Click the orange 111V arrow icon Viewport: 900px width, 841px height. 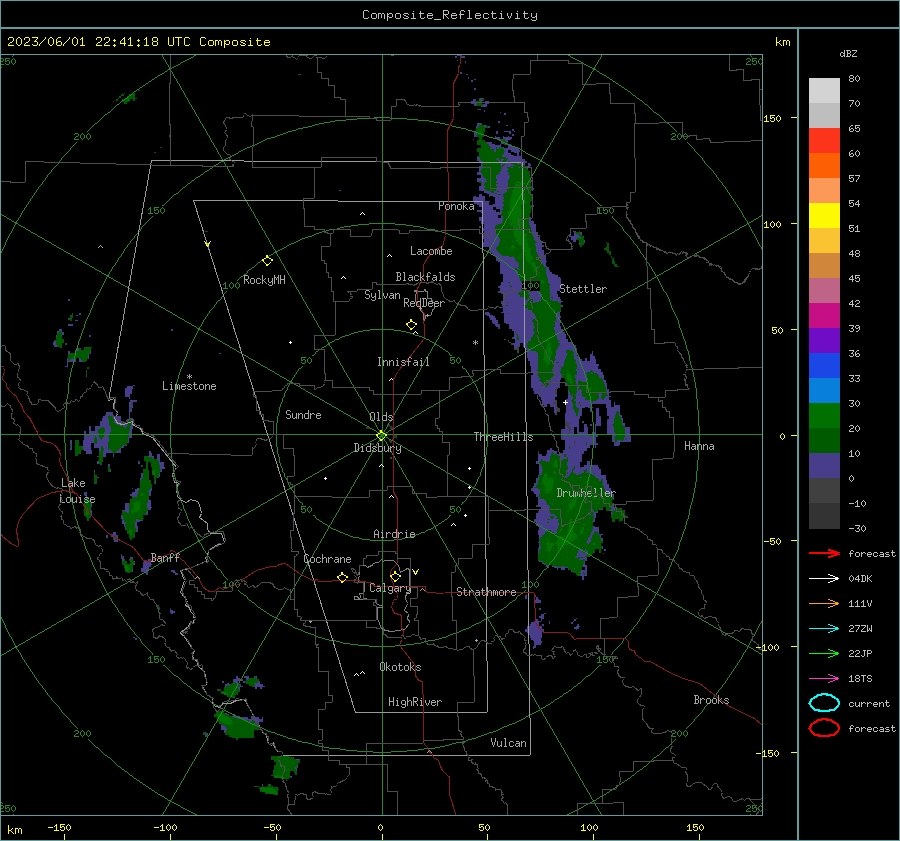[x=824, y=603]
